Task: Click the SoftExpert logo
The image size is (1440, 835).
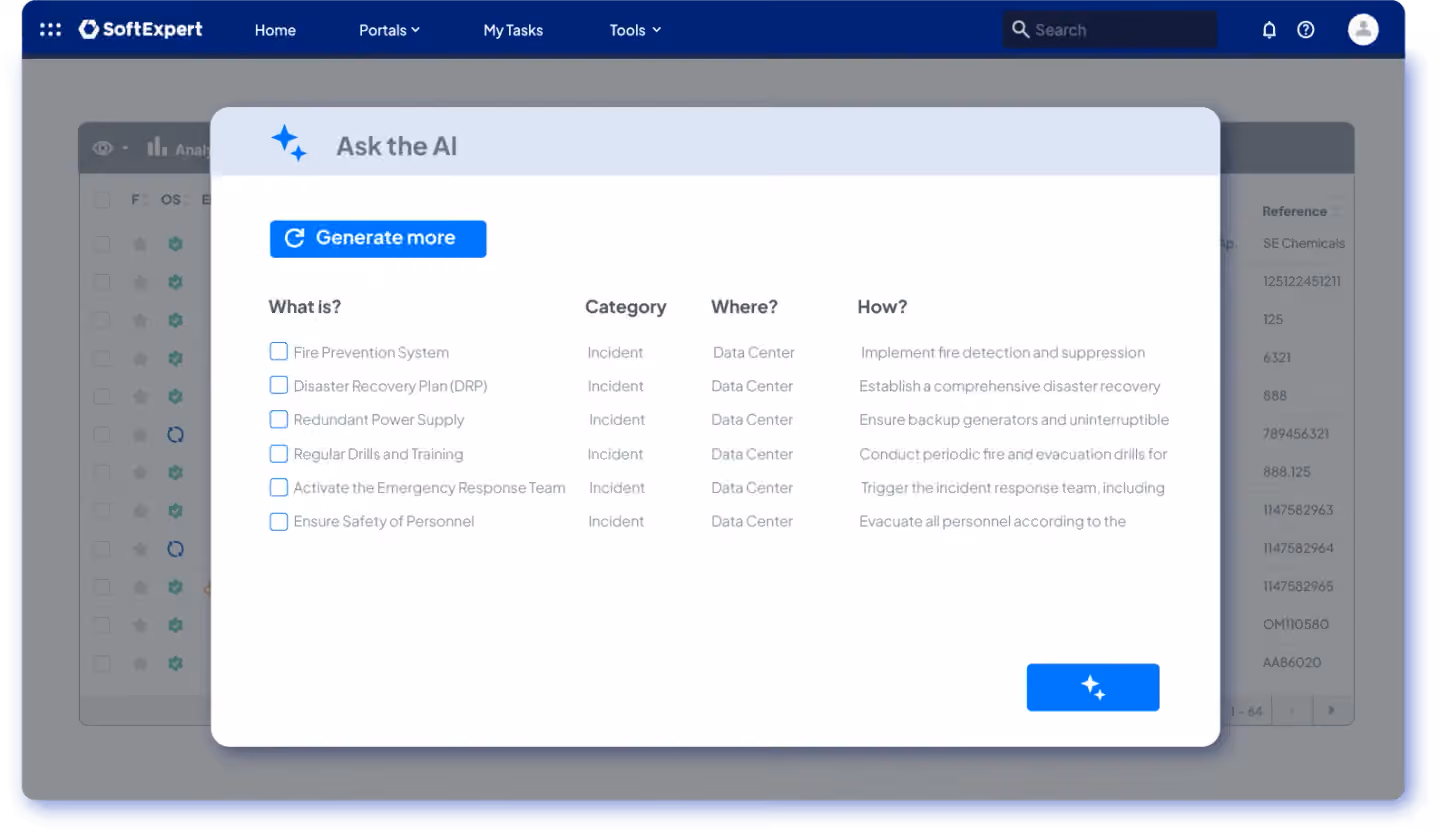Action: (x=141, y=30)
